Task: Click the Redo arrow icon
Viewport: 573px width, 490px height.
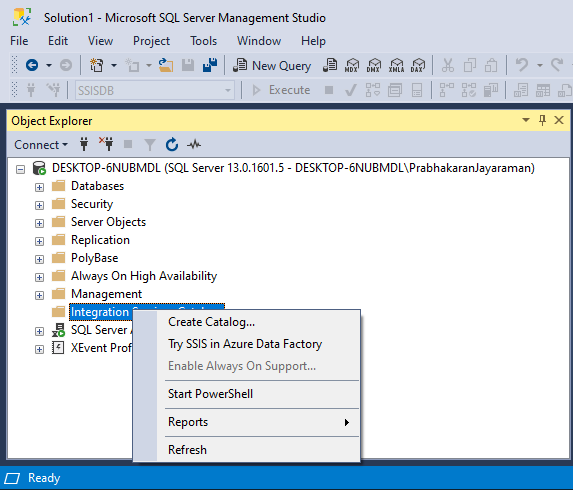Action: 557,65
